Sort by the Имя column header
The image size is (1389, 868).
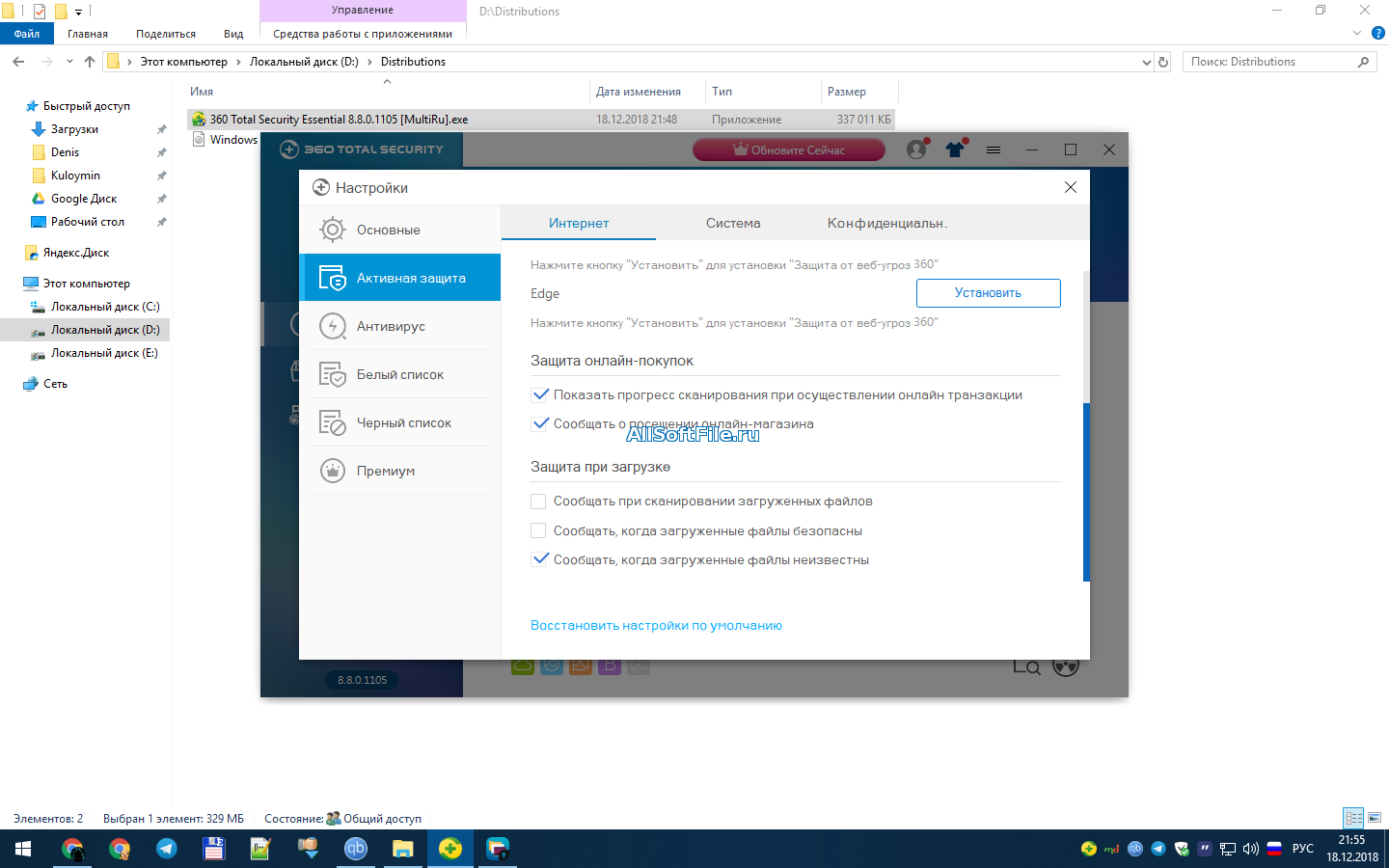point(386,92)
